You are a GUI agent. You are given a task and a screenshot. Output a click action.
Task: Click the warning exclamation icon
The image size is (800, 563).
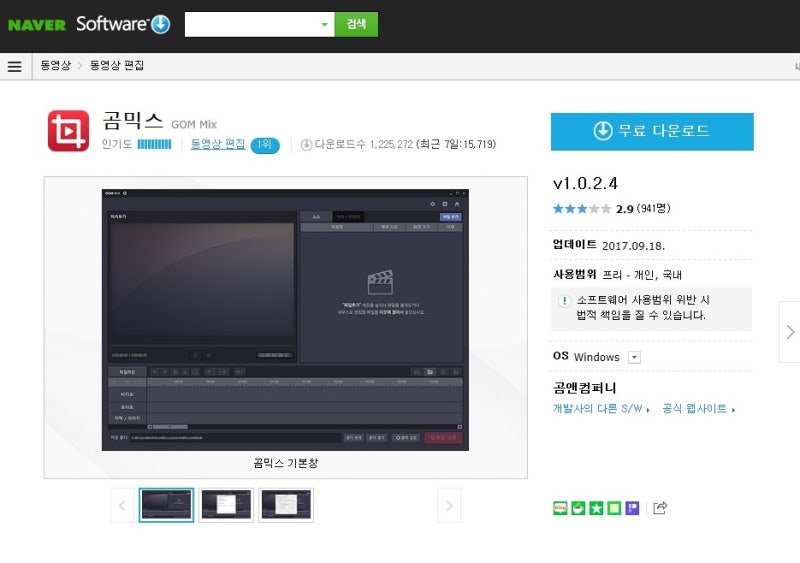tap(564, 301)
